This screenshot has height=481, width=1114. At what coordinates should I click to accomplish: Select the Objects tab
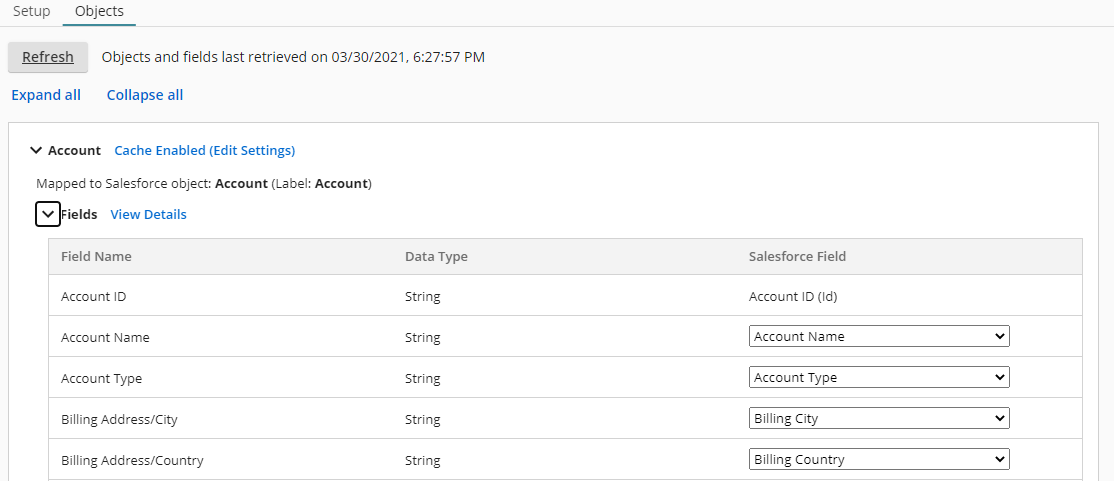[99, 11]
